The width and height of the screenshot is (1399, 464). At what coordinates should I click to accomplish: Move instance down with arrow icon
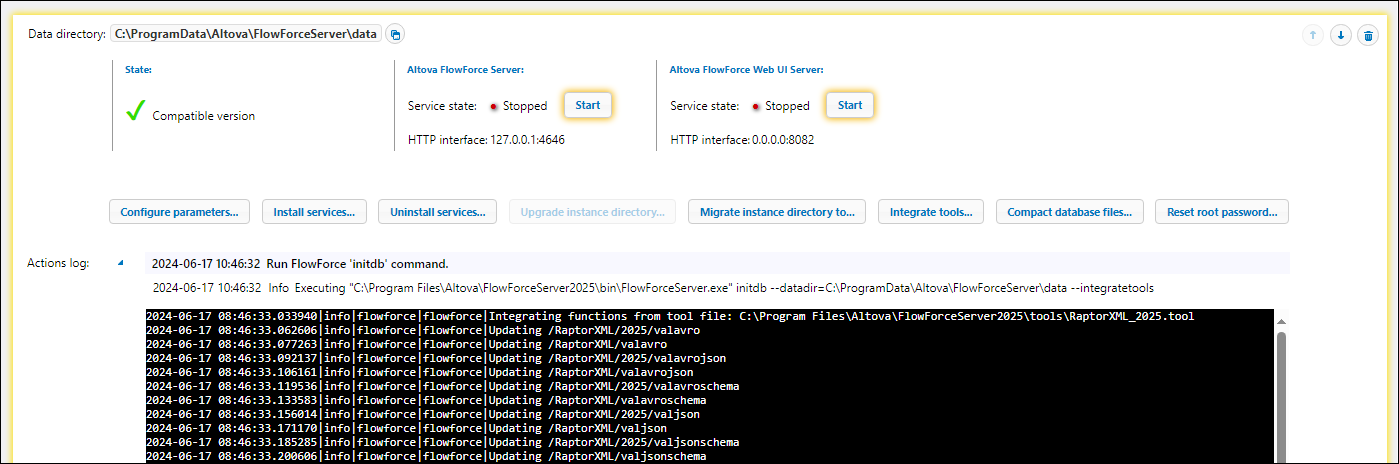coord(1341,35)
